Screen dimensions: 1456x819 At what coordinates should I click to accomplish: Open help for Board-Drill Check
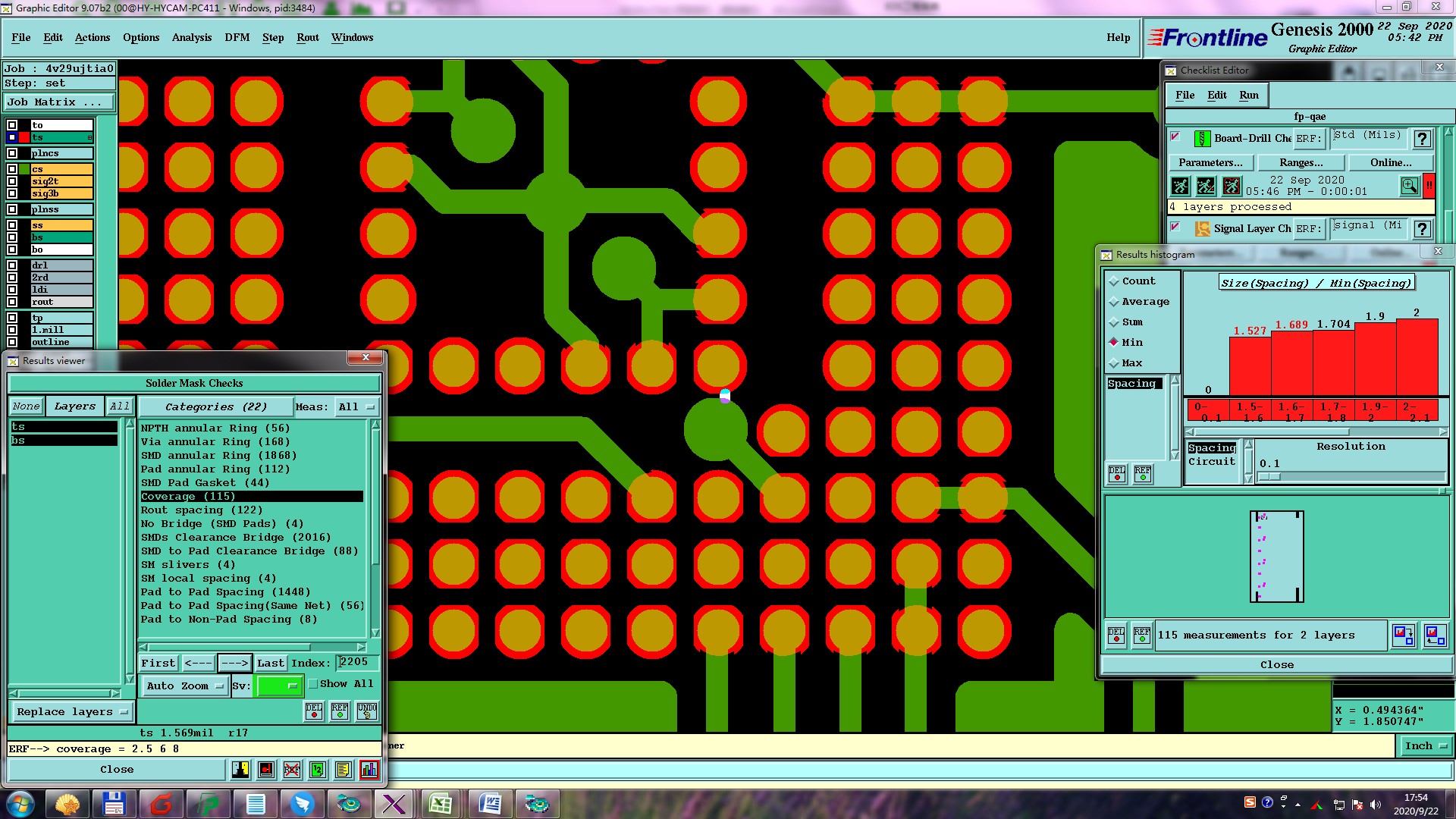pyautogui.click(x=1423, y=139)
